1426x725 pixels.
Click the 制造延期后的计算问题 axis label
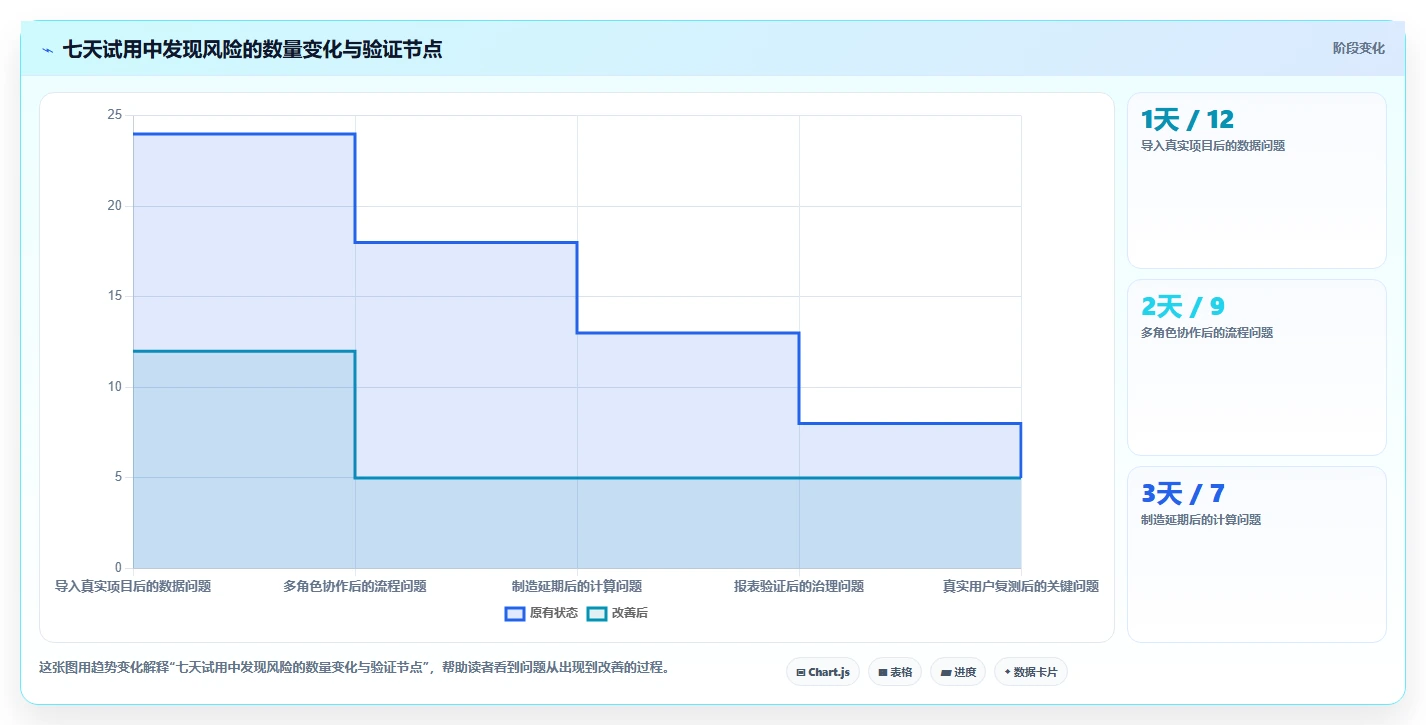pyautogui.click(x=577, y=586)
